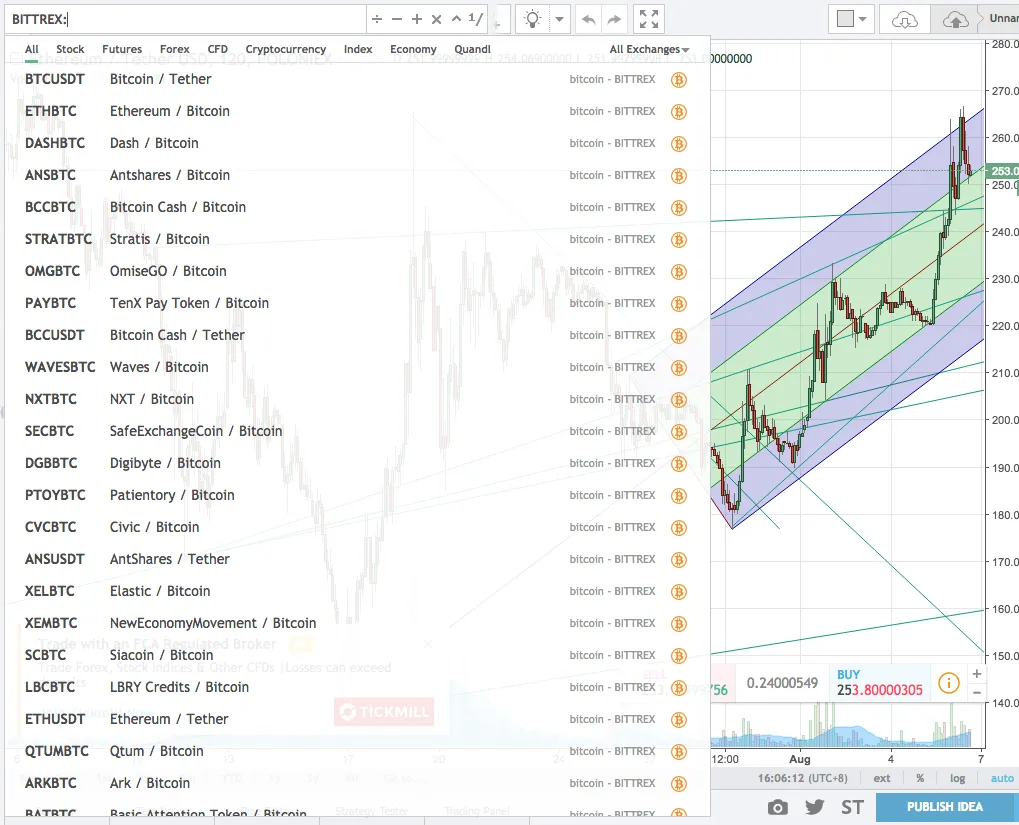Choose OMGBTC OmiseGO / Bitcoin result

coord(357,271)
